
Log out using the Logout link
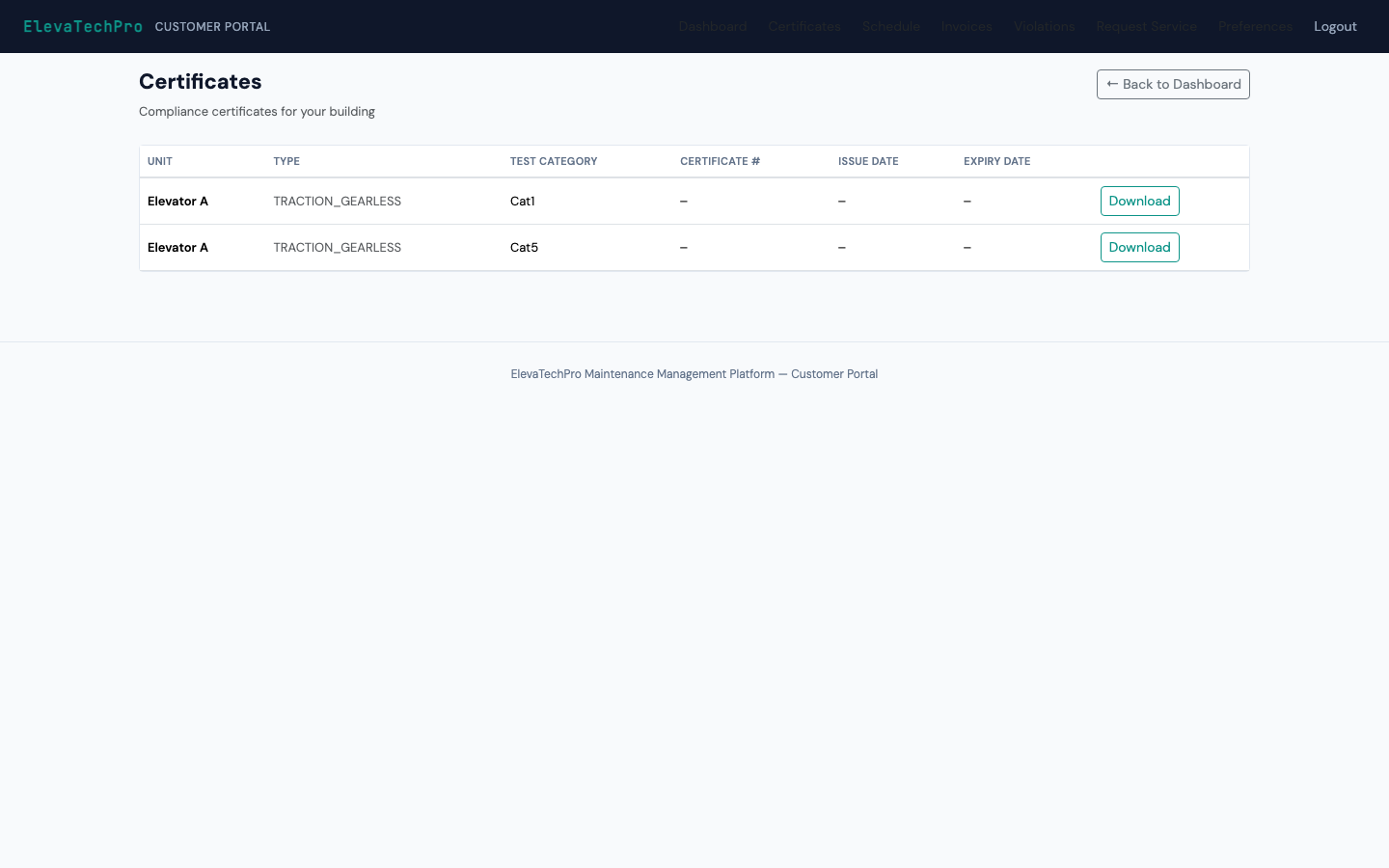1335,26
